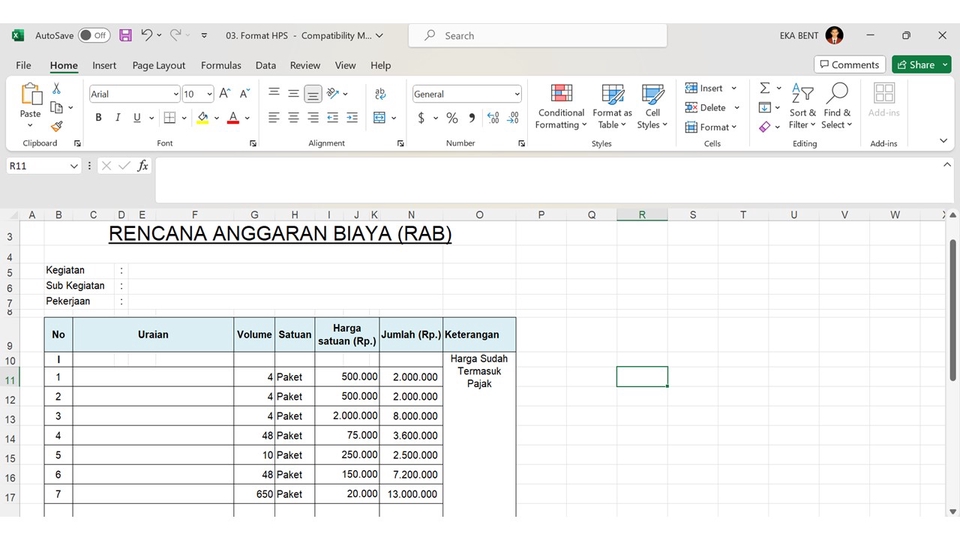Click the red Font Color A icon
This screenshot has height=540, width=960.
(233, 118)
